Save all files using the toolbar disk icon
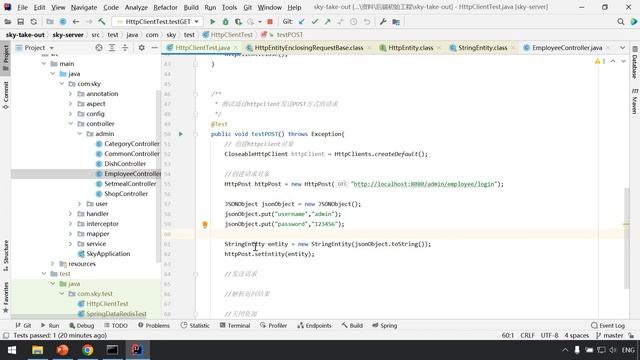This screenshot has width=640, height=360. click(x=20, y=22)
